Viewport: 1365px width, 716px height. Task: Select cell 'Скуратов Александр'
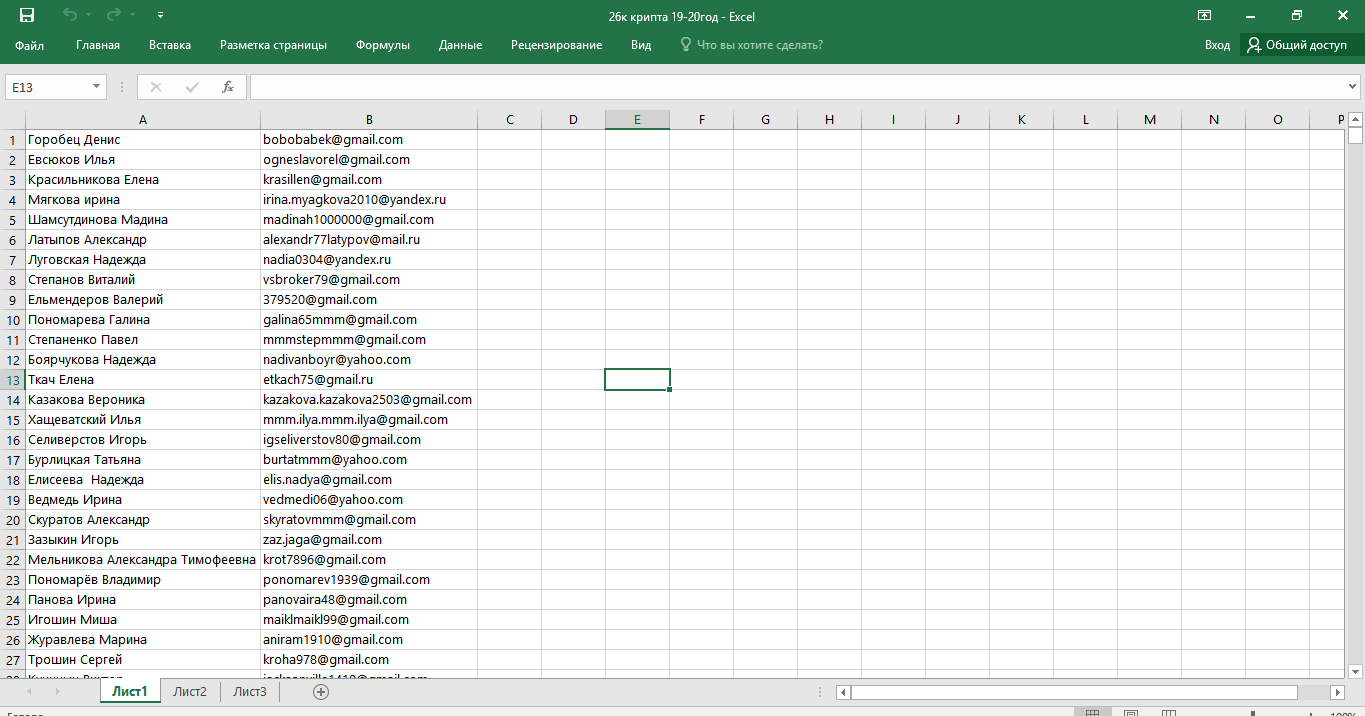click(143, 520)
